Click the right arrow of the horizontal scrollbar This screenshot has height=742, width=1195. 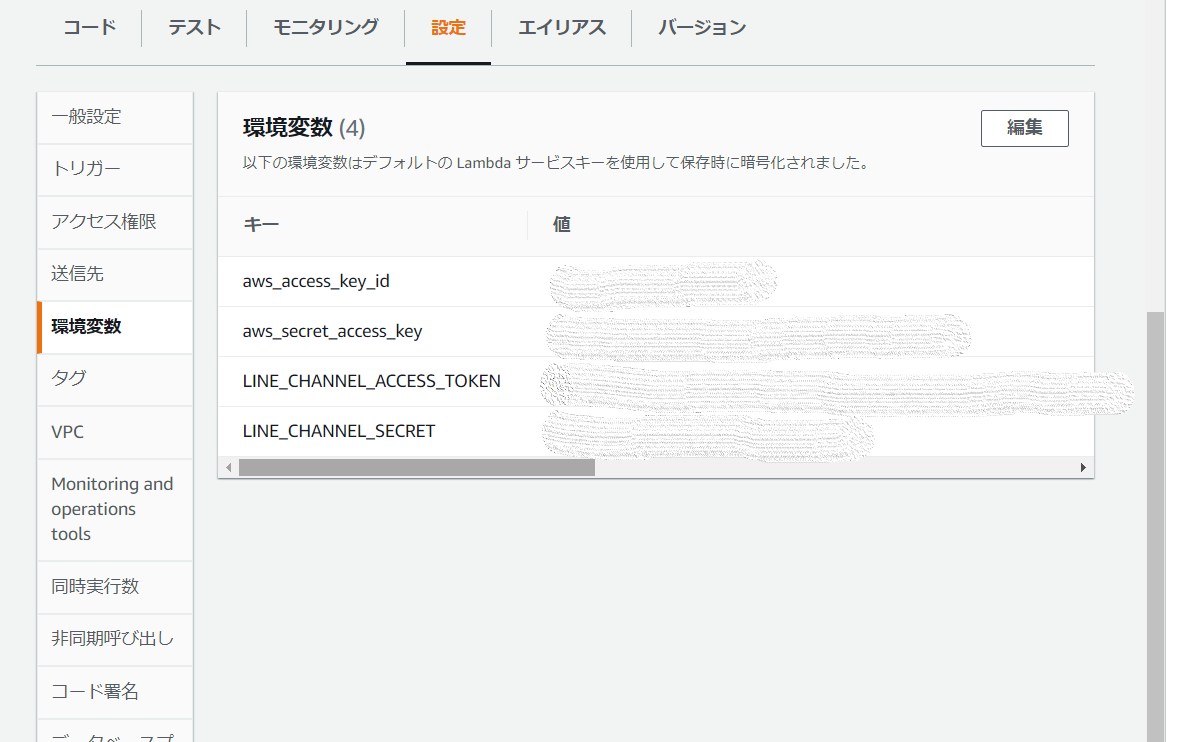click(x=1083, y=466)
